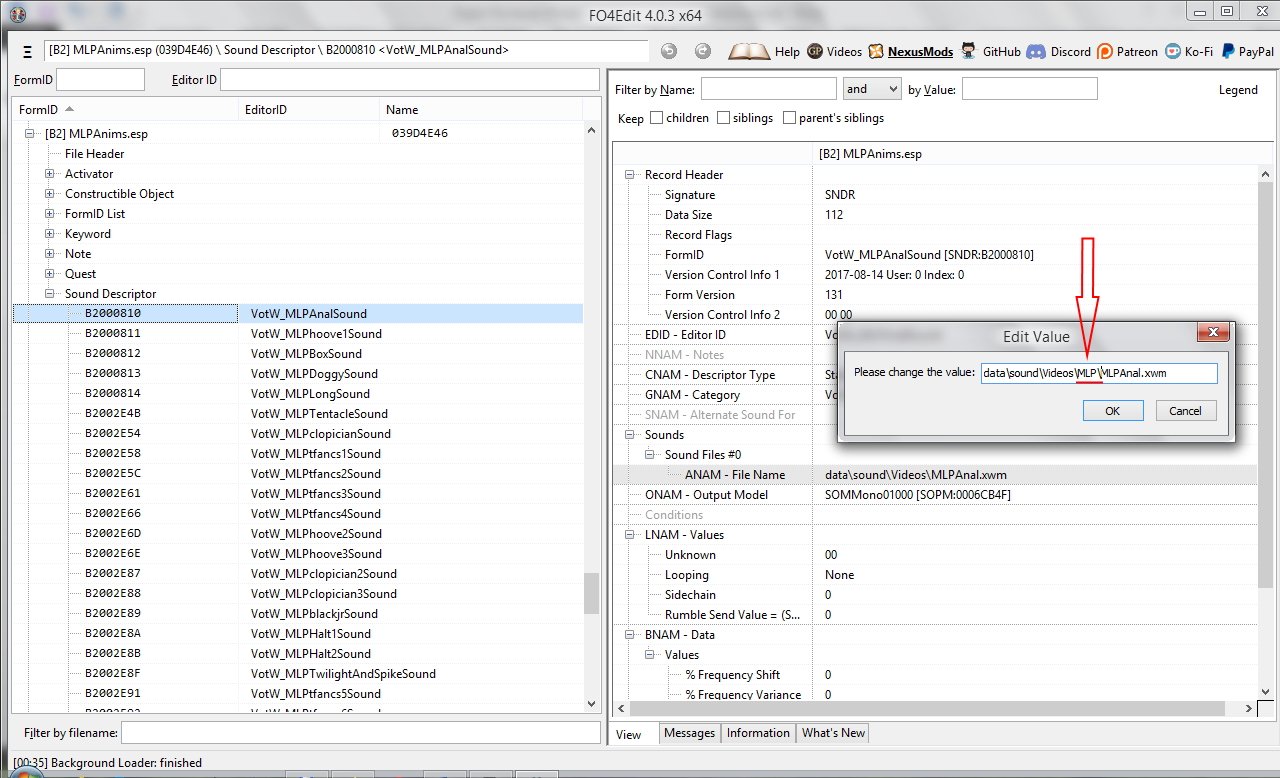Toggle the Keep siblings checkbox

tap(724, 118)
